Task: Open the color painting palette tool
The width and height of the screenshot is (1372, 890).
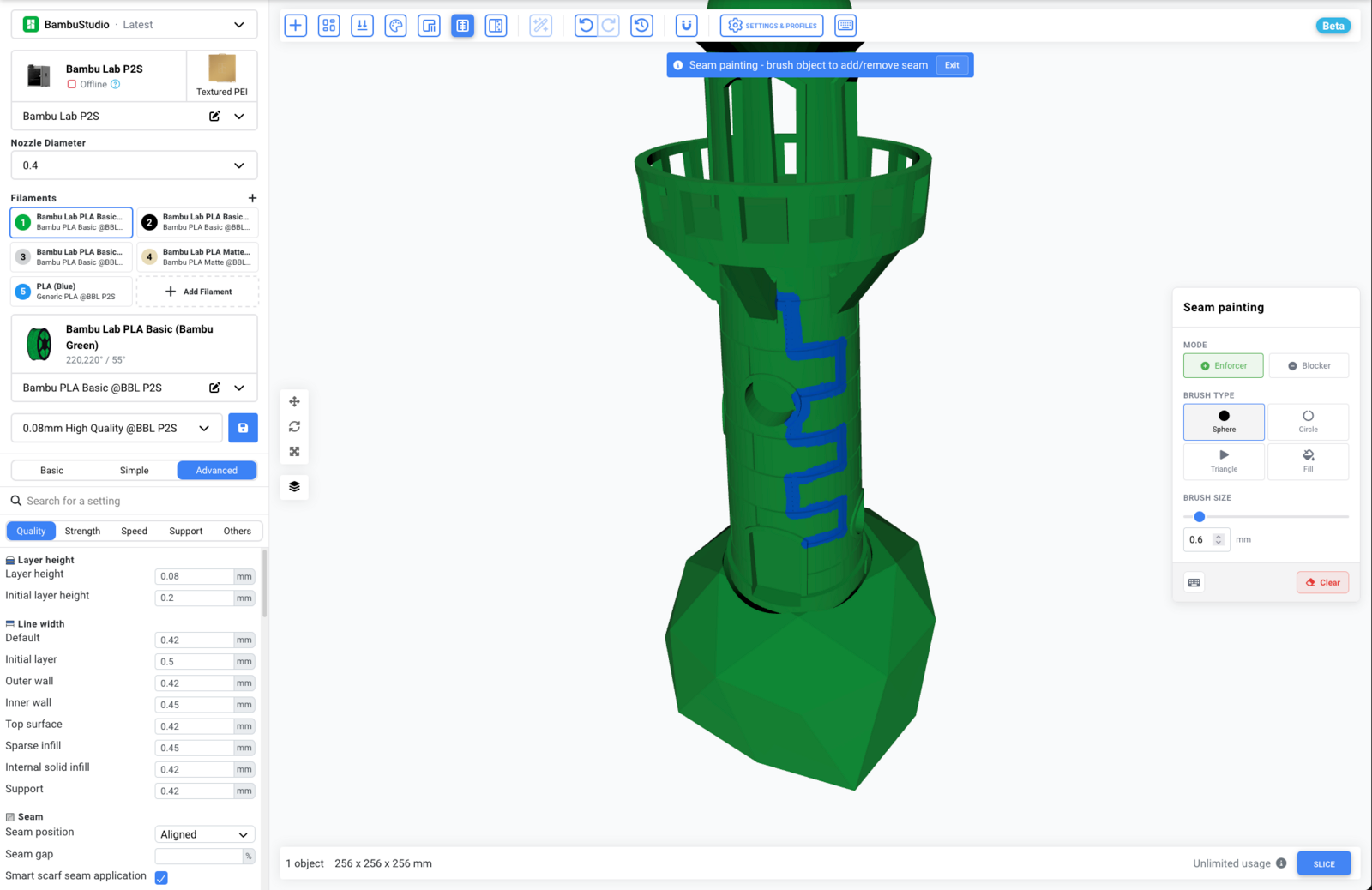Action: (396, 26)
